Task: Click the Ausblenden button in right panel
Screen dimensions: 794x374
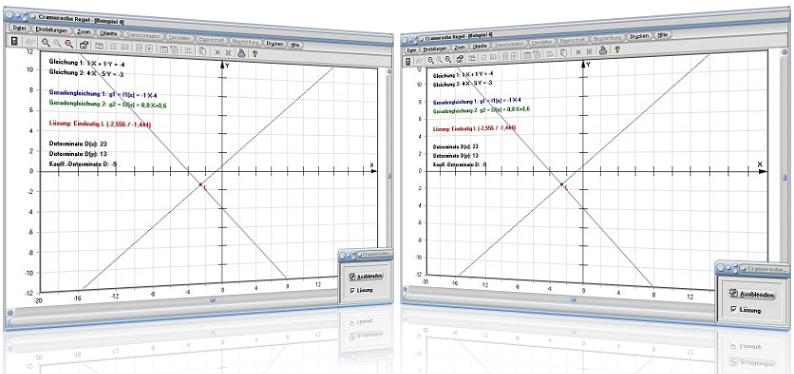Action: [x=751, y=294]
